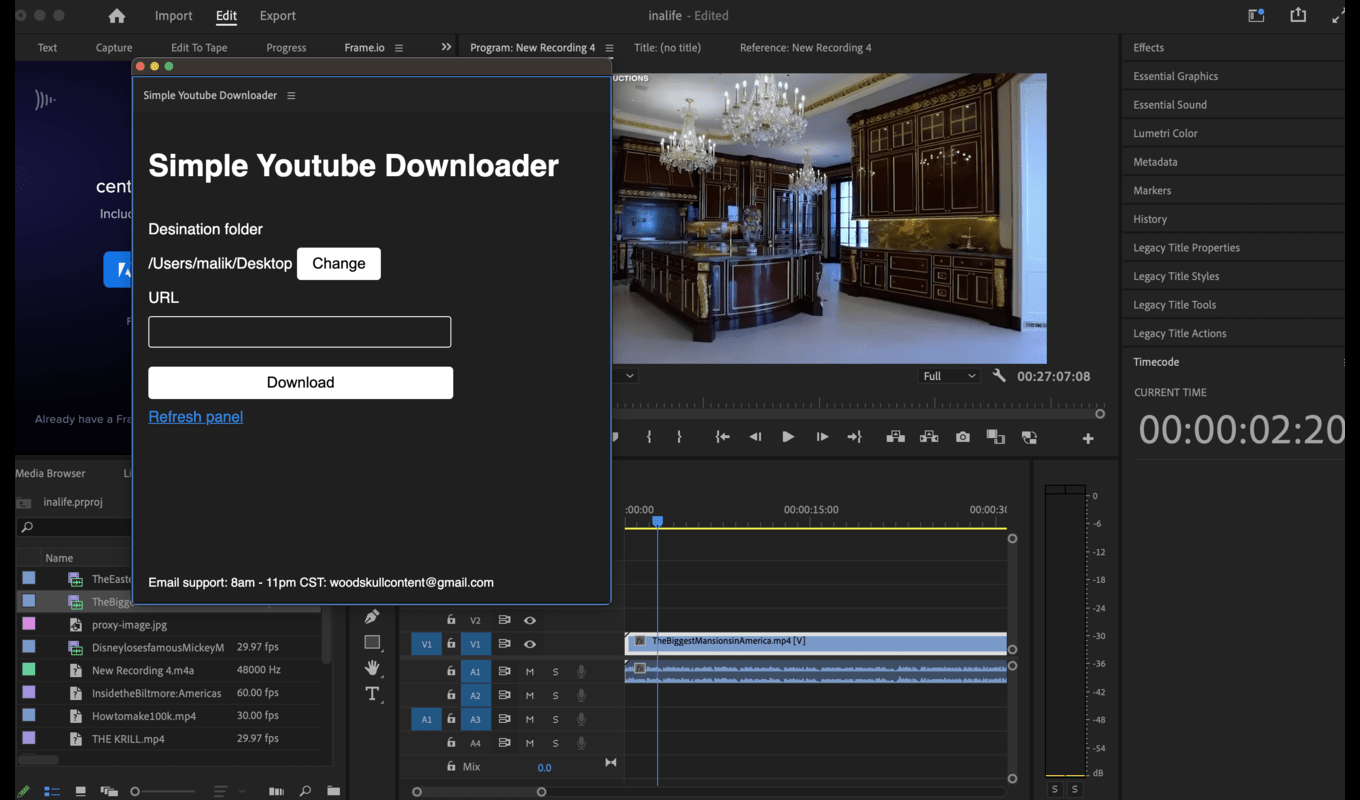Click the timeline playhead marker
The width and height of the screenshot is (1360, 800).
657,521
